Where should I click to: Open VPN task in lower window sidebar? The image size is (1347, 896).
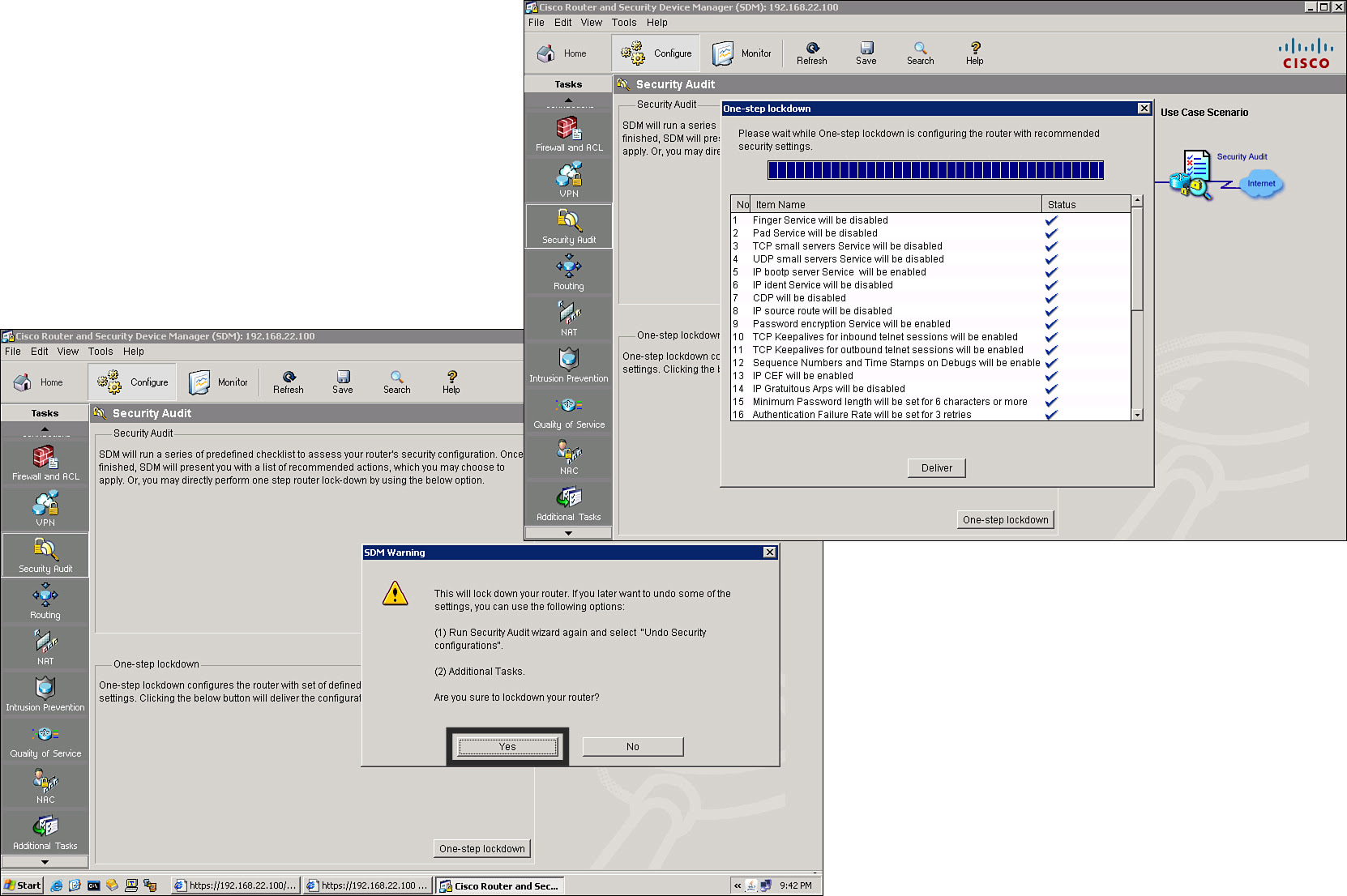(45, 509)
